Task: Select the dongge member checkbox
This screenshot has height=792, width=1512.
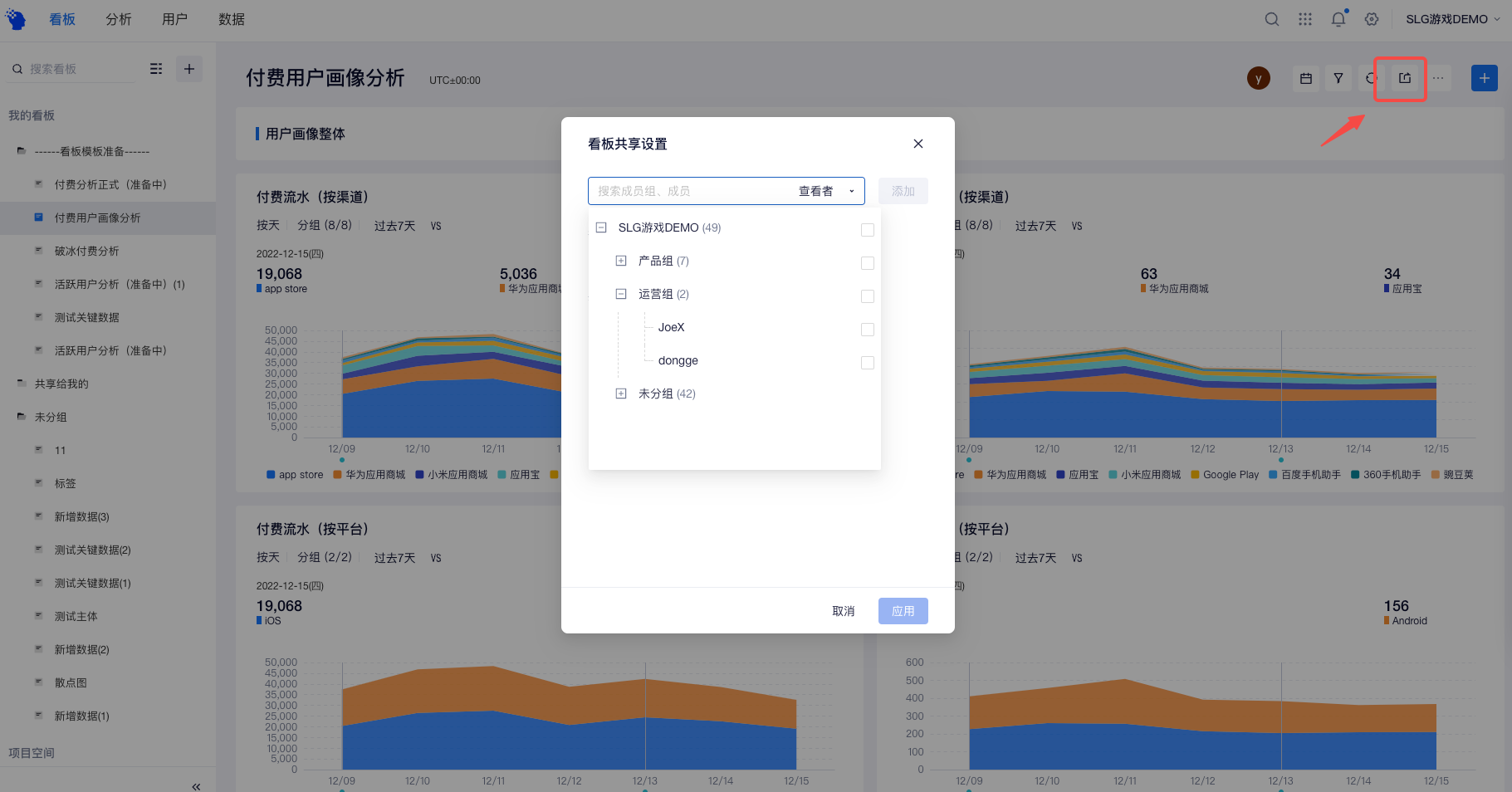Action: [x=868, y=363]
